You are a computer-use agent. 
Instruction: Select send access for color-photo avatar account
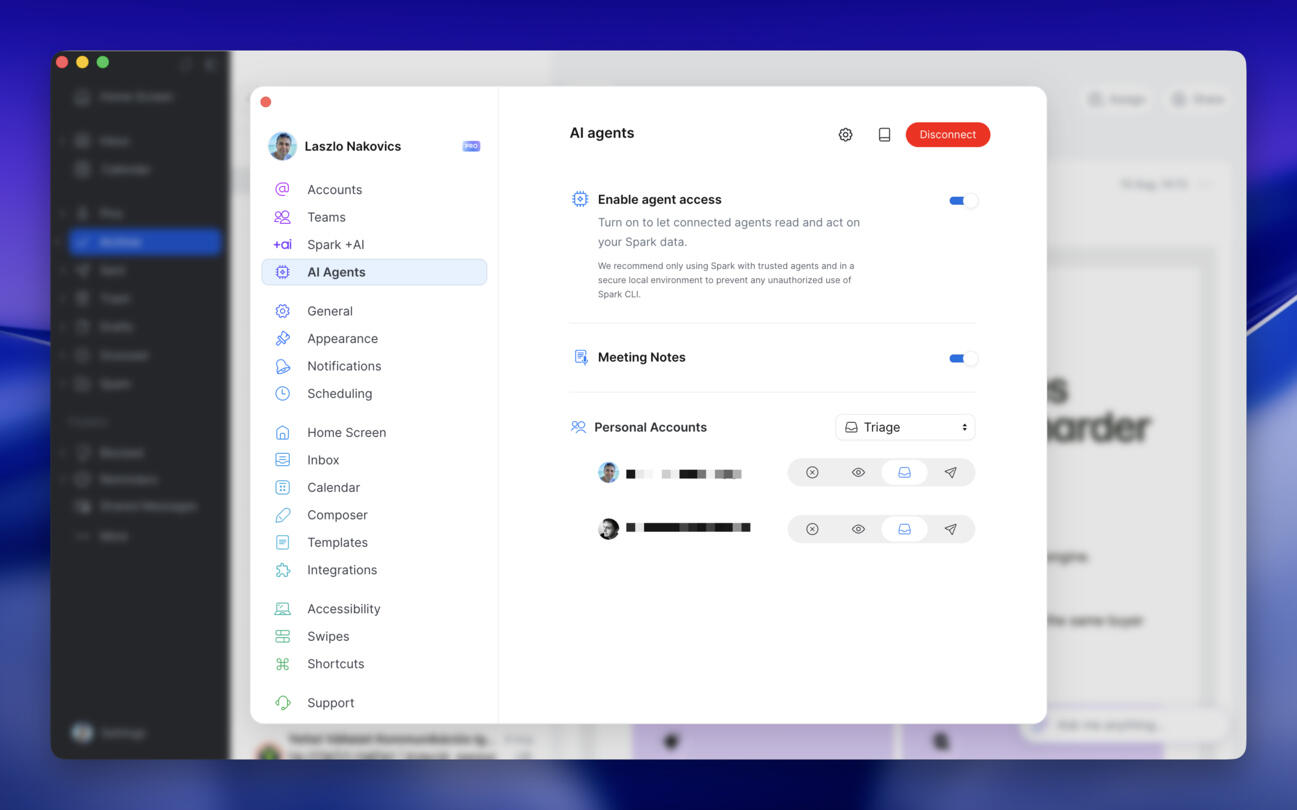pos(950,473)
